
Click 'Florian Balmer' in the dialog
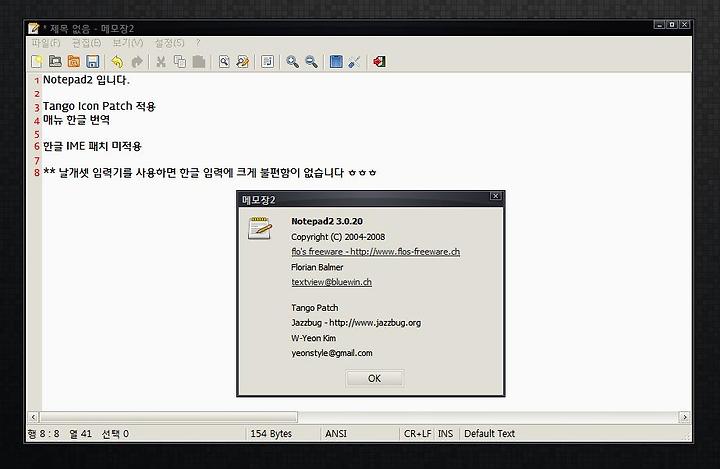pyautogui.click(x=317, y=267)
